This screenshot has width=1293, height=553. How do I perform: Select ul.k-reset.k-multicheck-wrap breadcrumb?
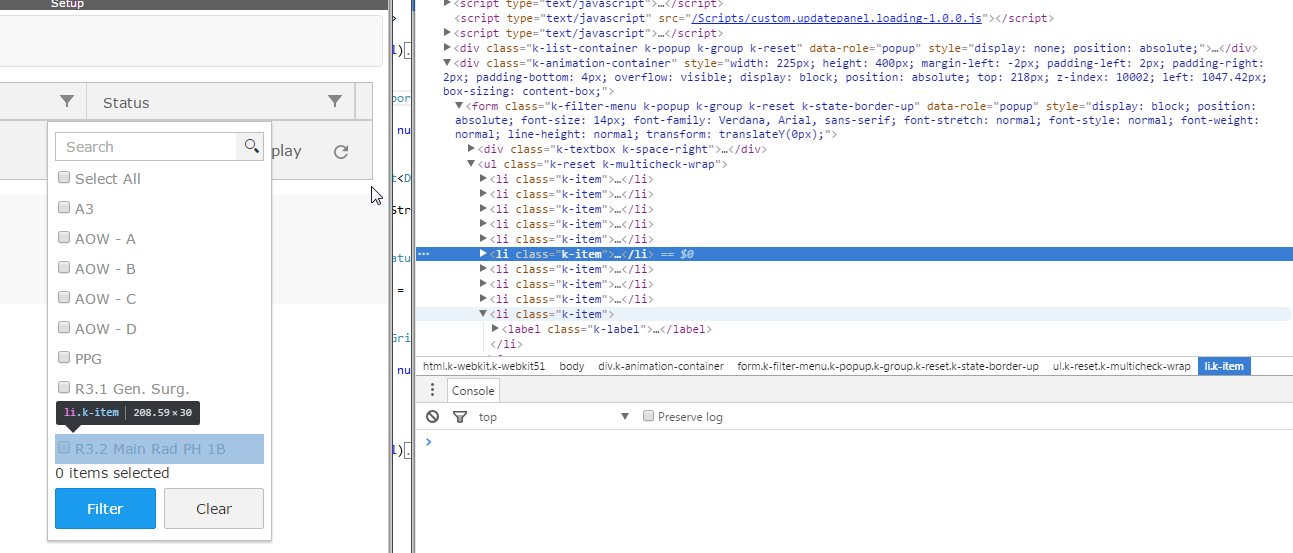(1122, 366)
